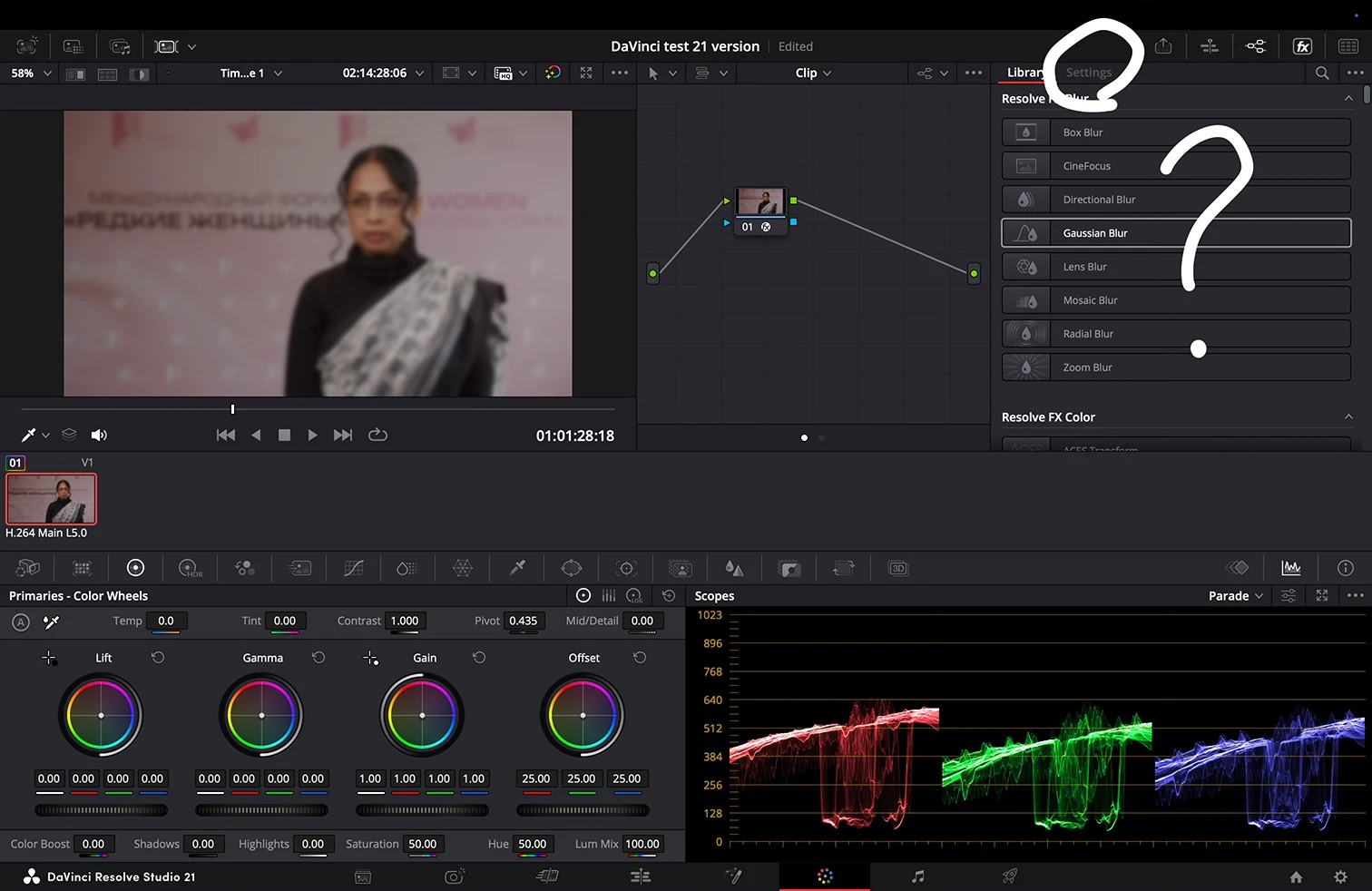Open the timeline name dropdown

tap(251, 73)
